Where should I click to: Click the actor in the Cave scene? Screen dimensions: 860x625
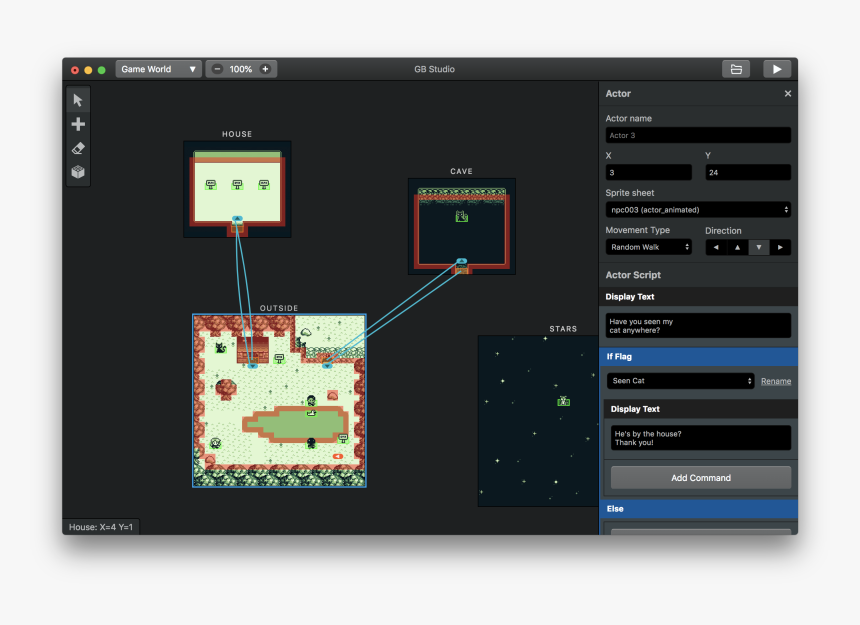(462, 217)
